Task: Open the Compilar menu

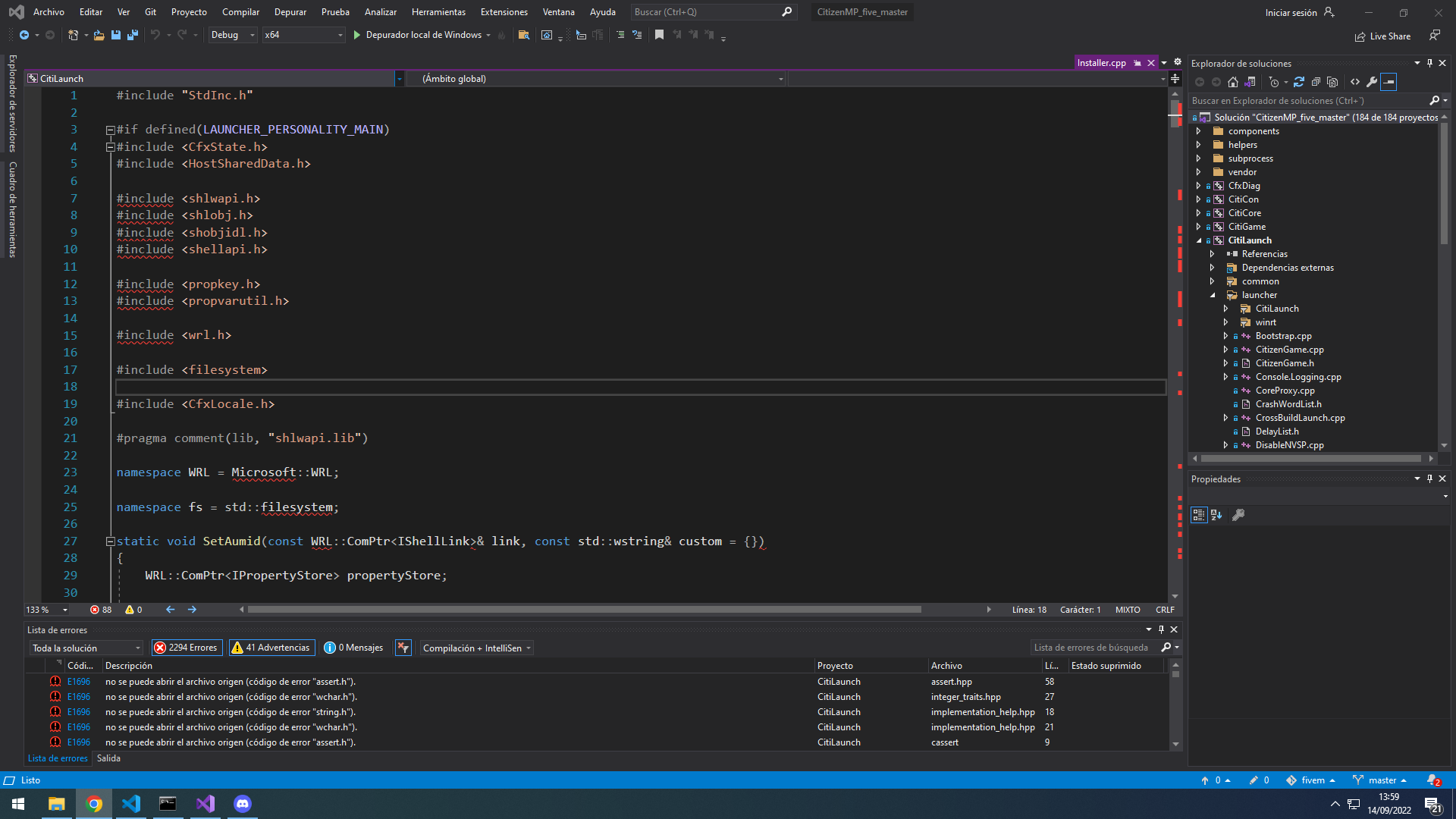Action: 240,12
